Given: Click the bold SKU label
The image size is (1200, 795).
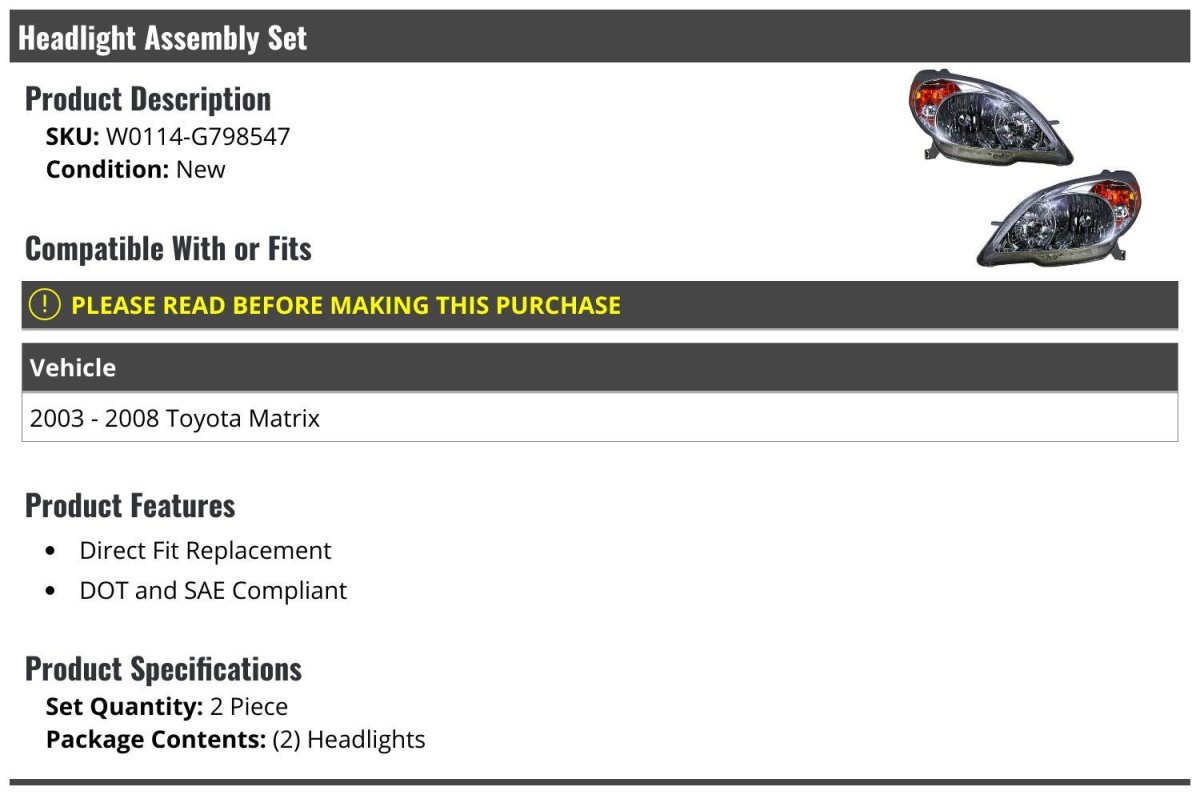Looking at the screenshot, I should tap(72, 136).
